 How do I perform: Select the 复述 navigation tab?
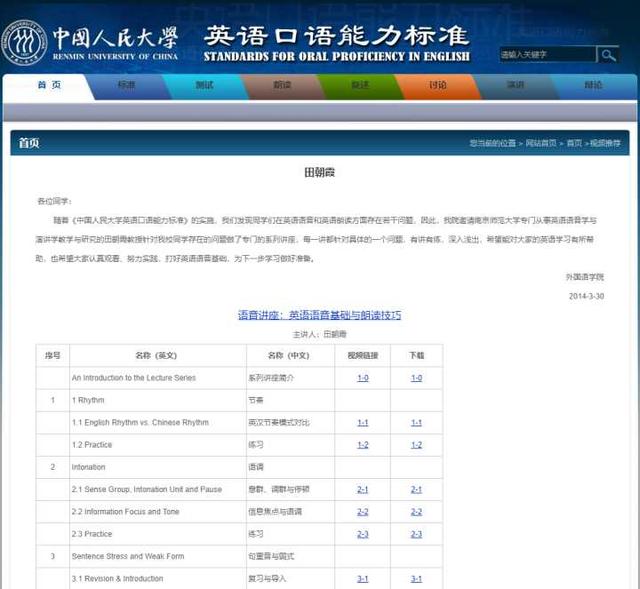[x=360, y=86]
